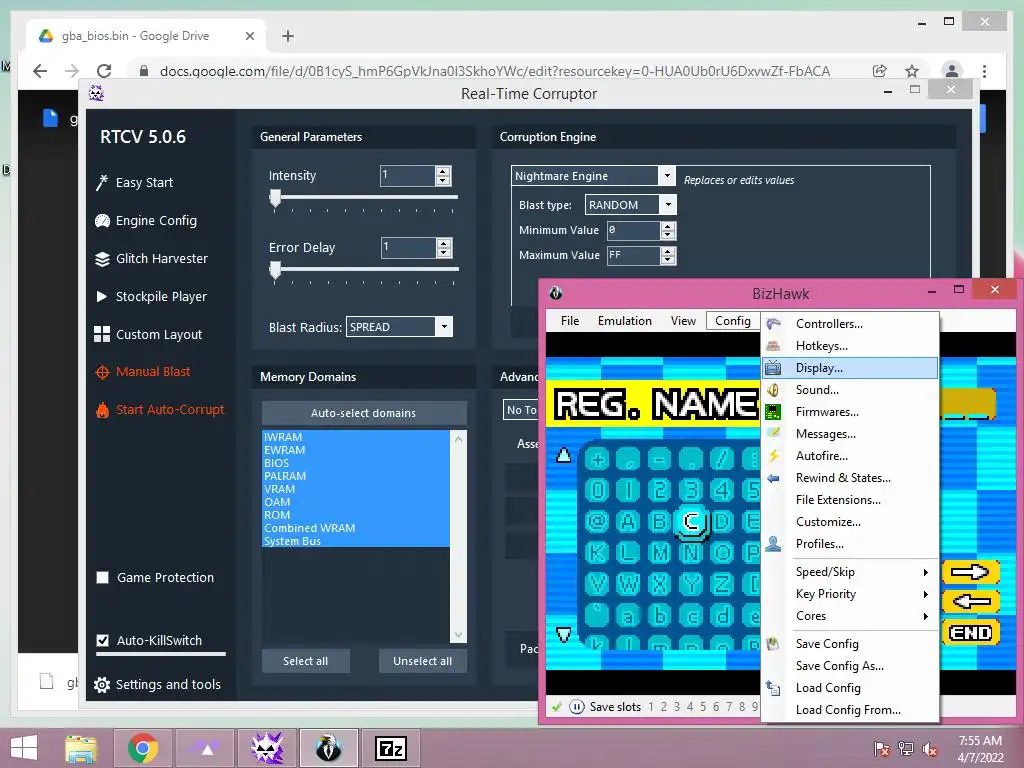Image resolution: width=1024 pixels, height=768 pixels.
Task: Click Minimum Value input field
Action: click(633, 230)
